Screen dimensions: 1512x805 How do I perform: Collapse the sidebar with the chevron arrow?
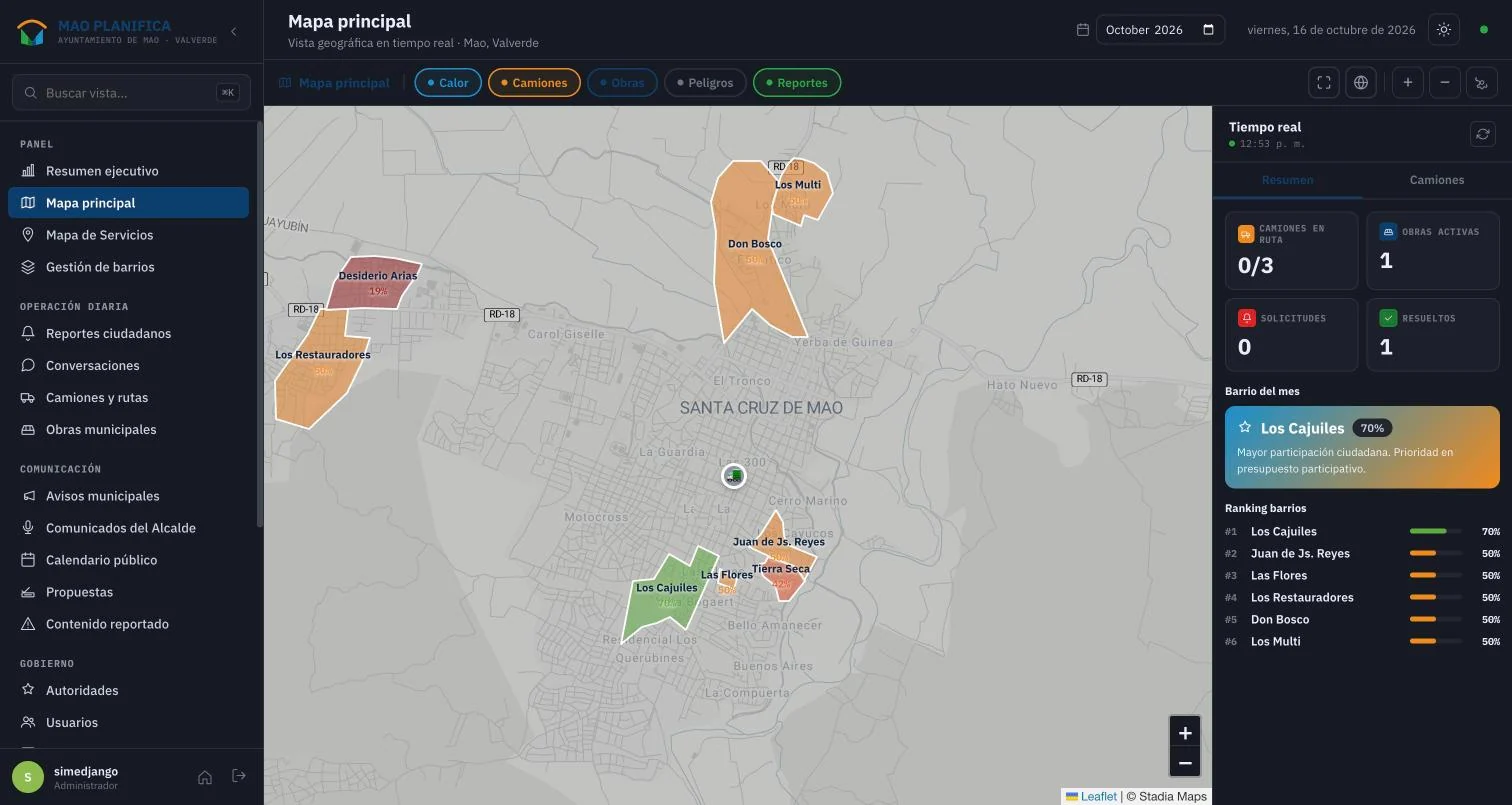pyautogui.click(x=234, y=31)
